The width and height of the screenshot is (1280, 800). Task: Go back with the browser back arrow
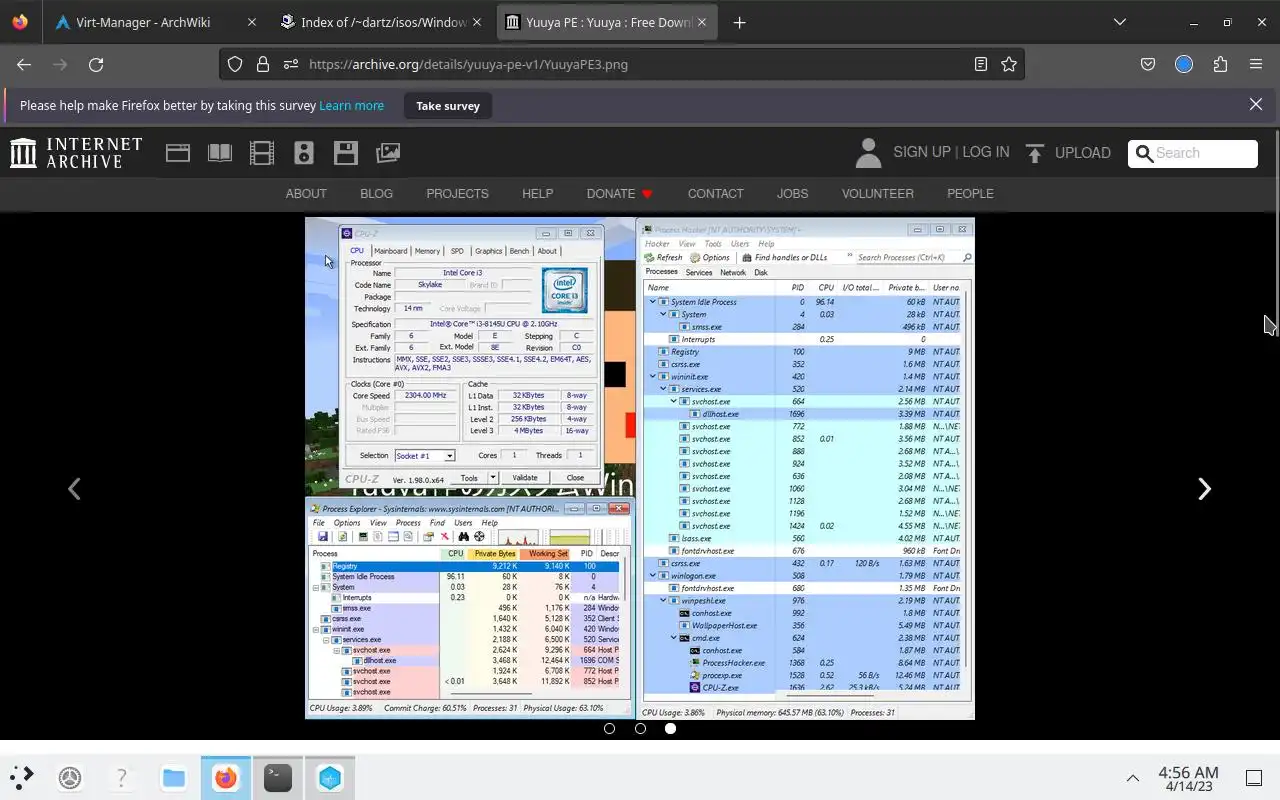[x=24, y=64]
